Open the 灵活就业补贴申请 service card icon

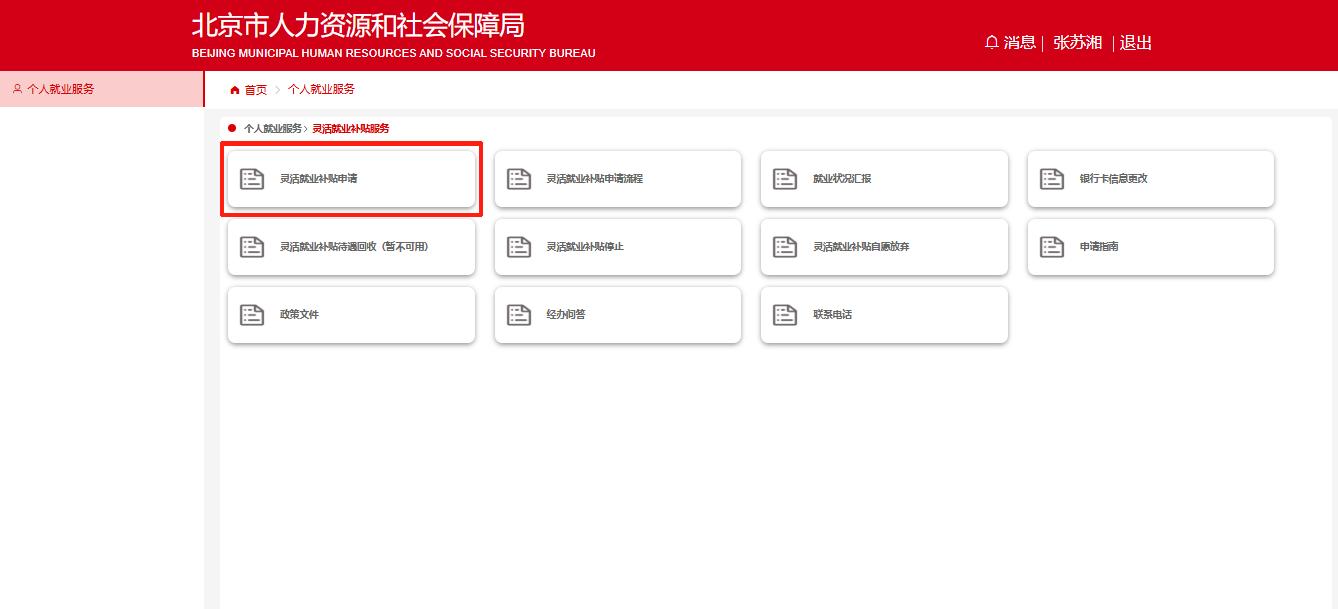[x=252, y=177]
